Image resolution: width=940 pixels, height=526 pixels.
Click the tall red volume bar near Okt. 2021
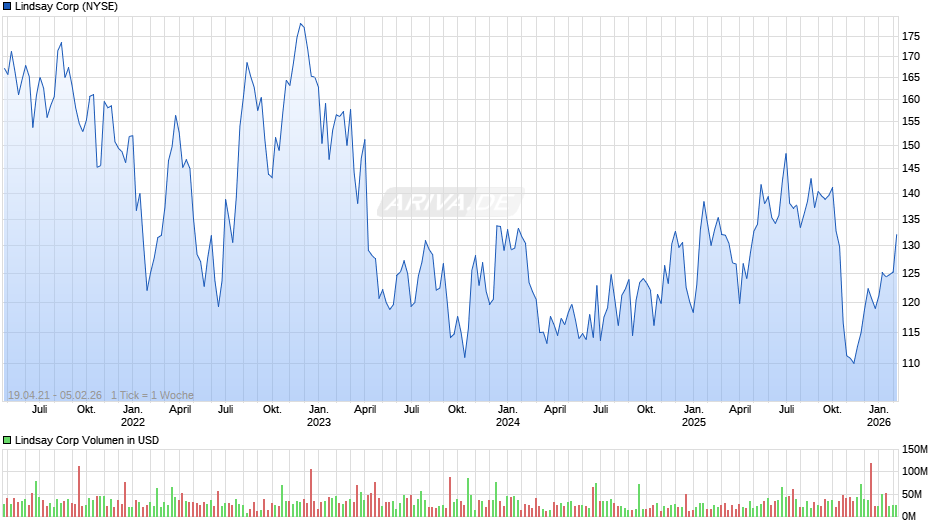79,492
